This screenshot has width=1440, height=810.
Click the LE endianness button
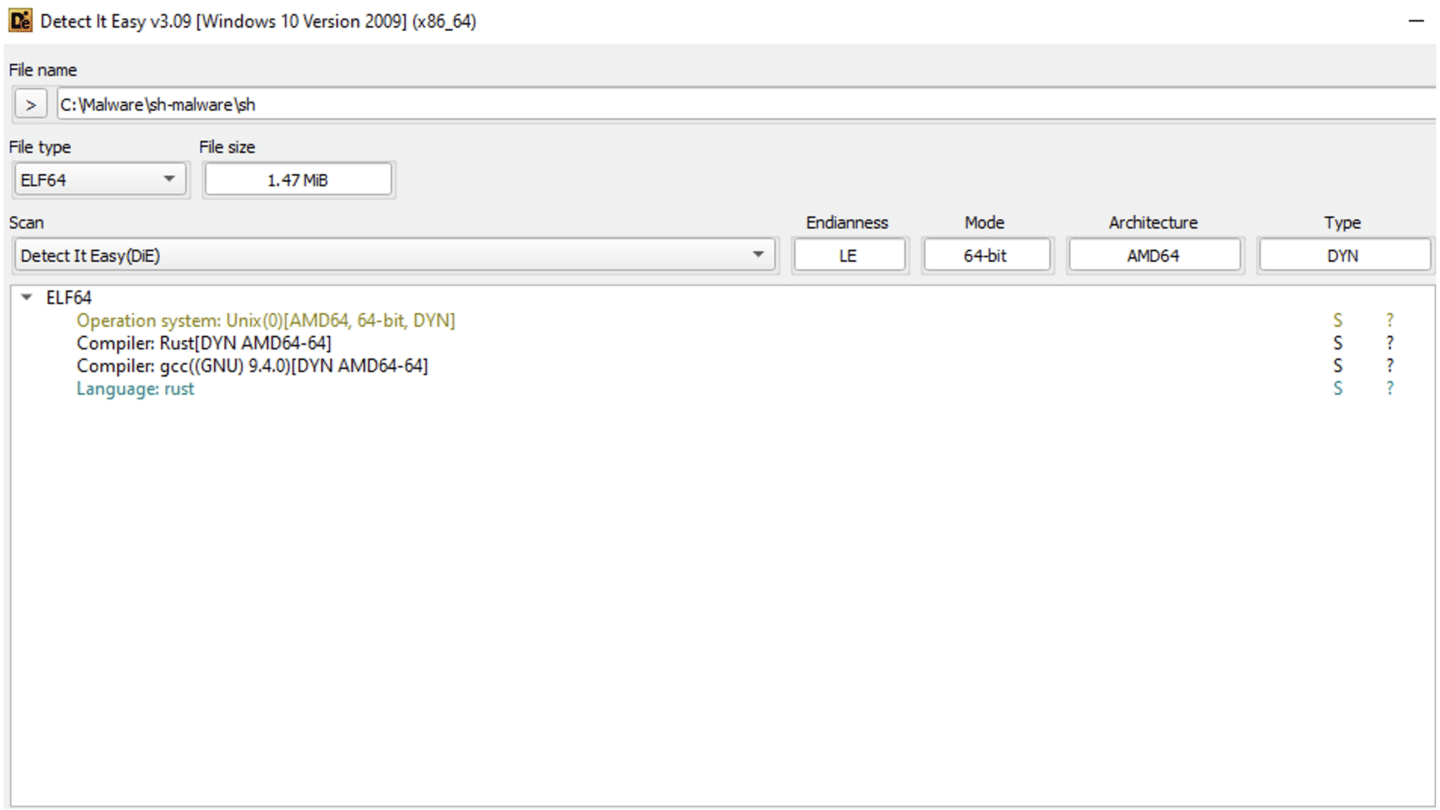tap(849, 255)
